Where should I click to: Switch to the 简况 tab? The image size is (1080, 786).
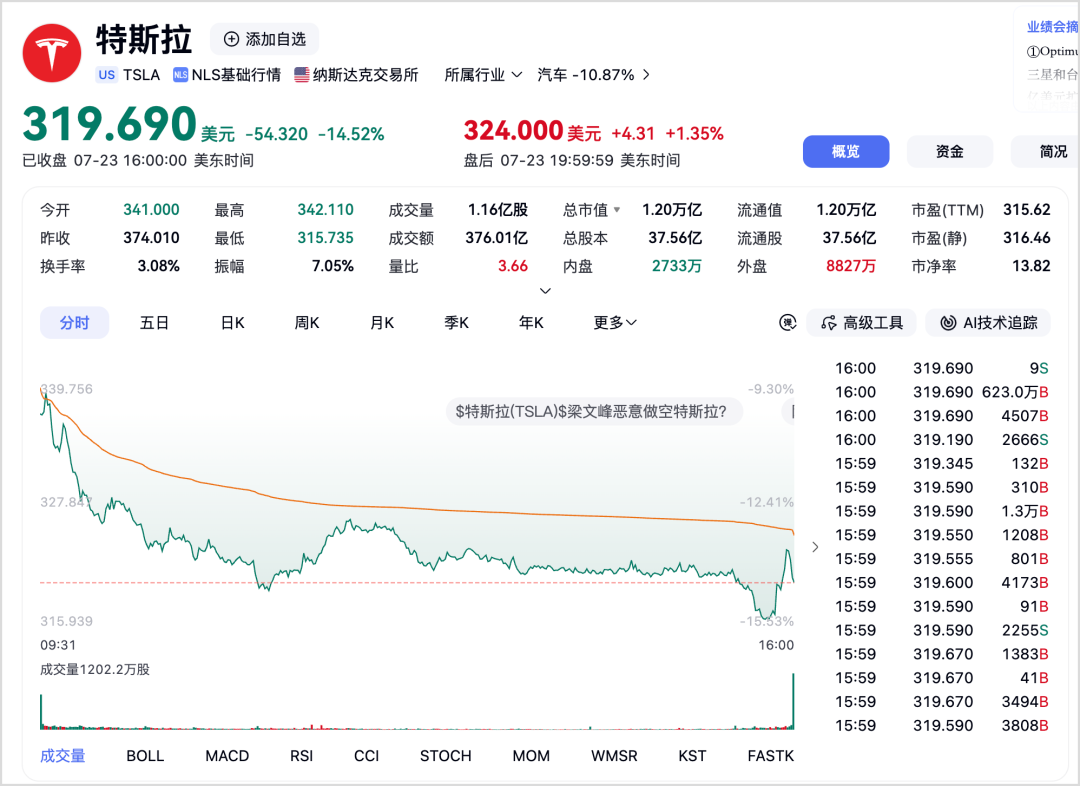pyautogui.click(x=1046, y=152)
